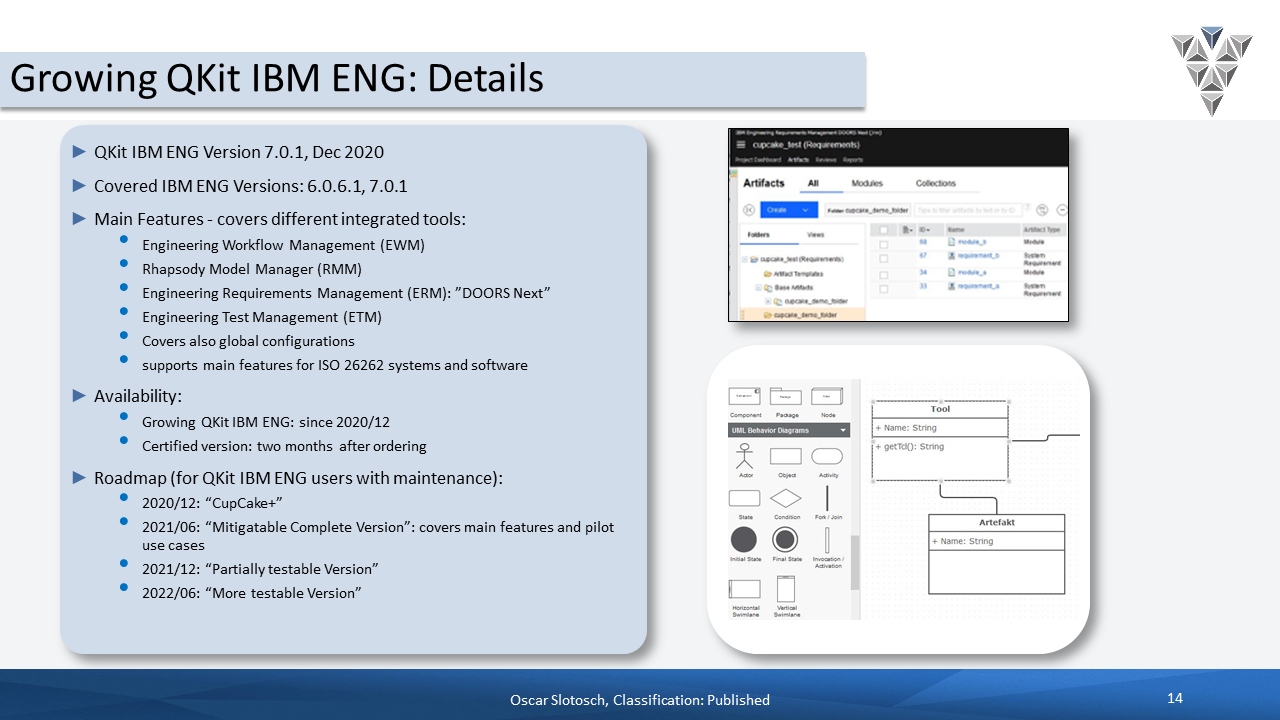This screenshot has height=720, width=1280.
Task: Select the Artefakt class box title
Action: click(997, 523)
